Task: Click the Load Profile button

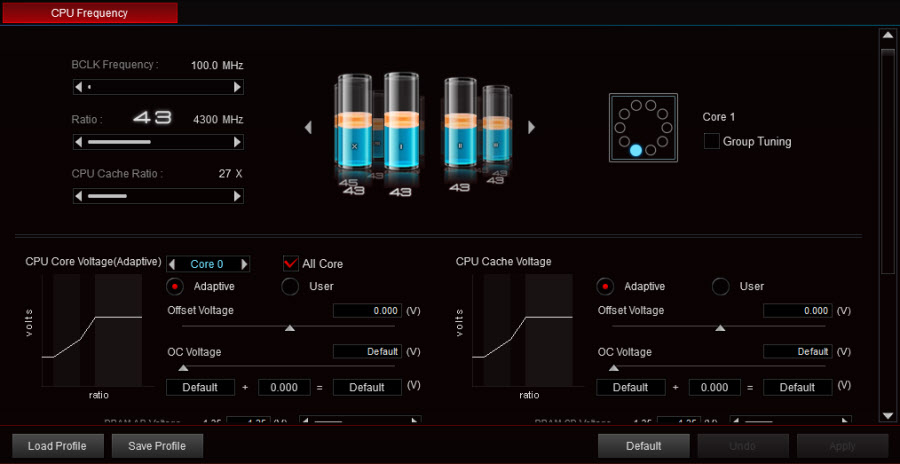Action: (x=57, y=446)
